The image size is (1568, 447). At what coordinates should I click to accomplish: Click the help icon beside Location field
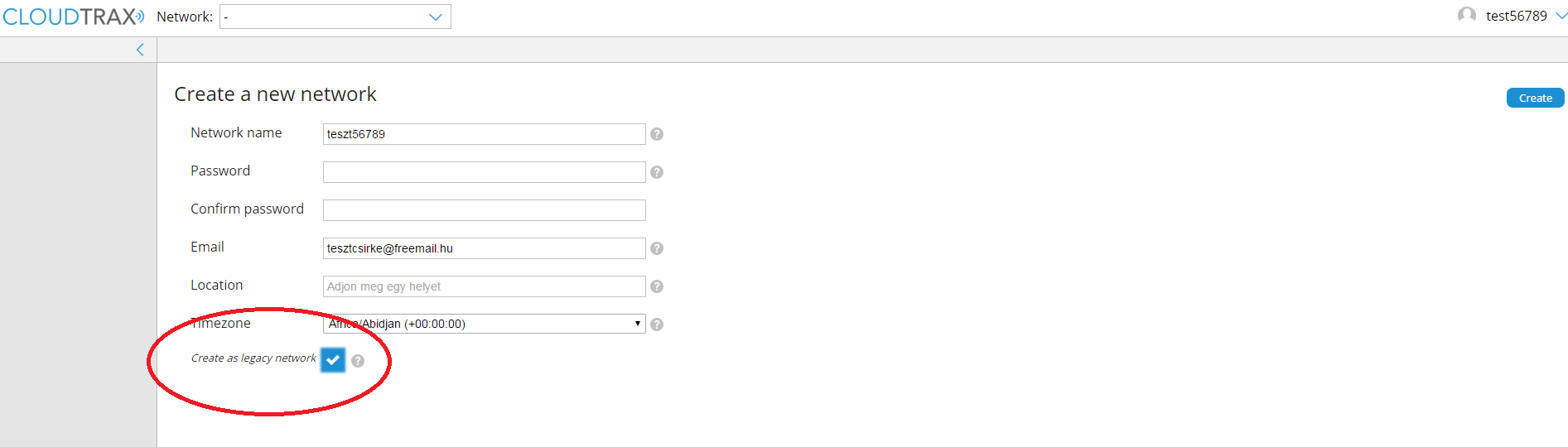(x=657, y=286)
